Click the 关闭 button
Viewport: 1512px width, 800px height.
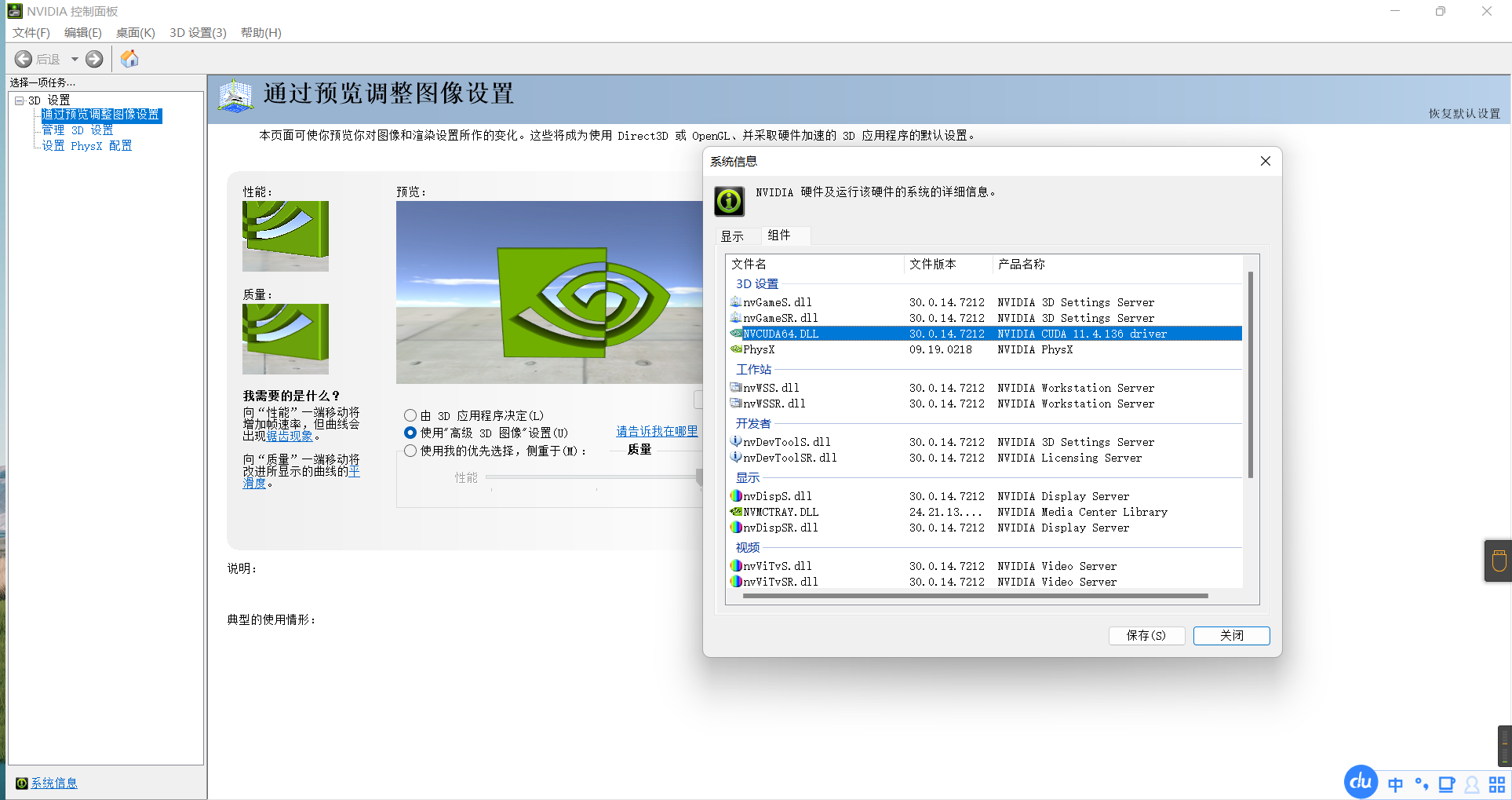pos(1232,635)
